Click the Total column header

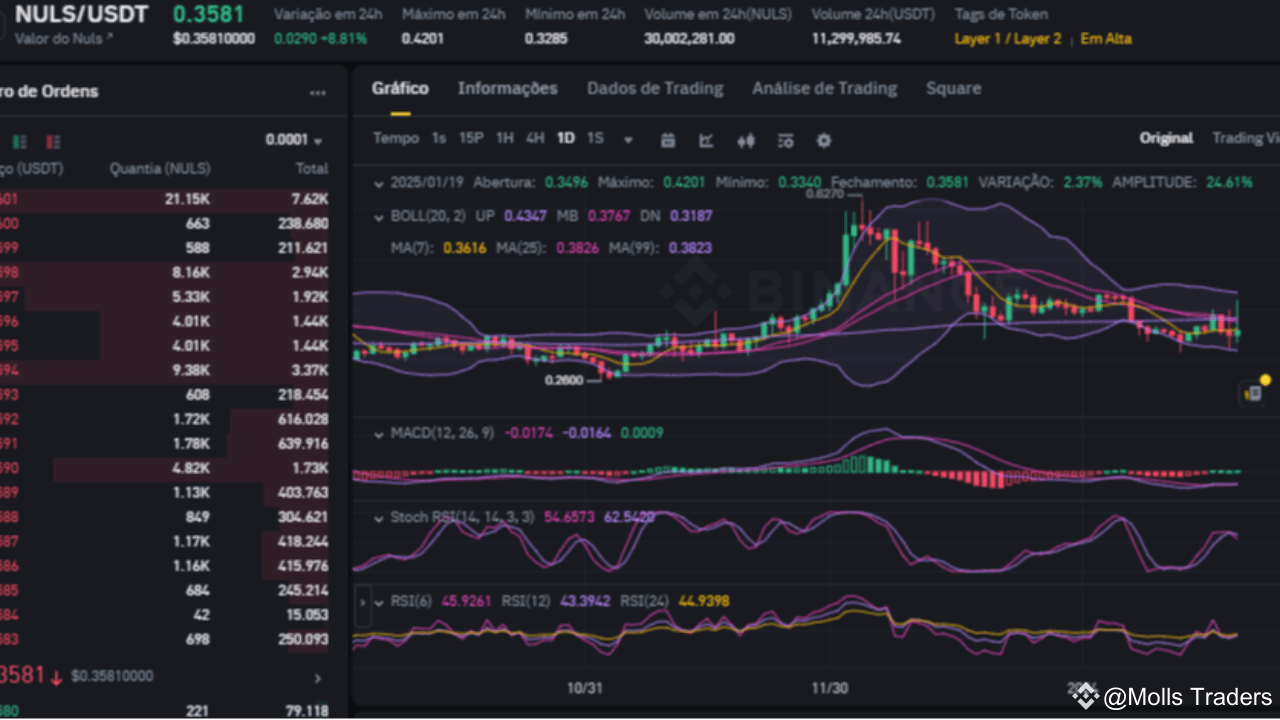click(312, 169)
